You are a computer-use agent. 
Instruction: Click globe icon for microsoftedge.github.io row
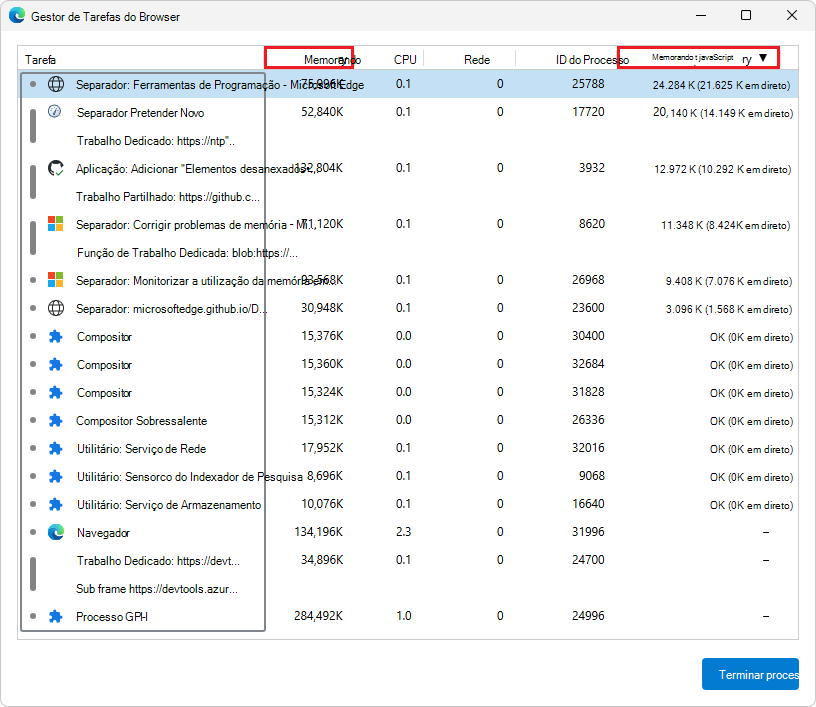(56, 308)
